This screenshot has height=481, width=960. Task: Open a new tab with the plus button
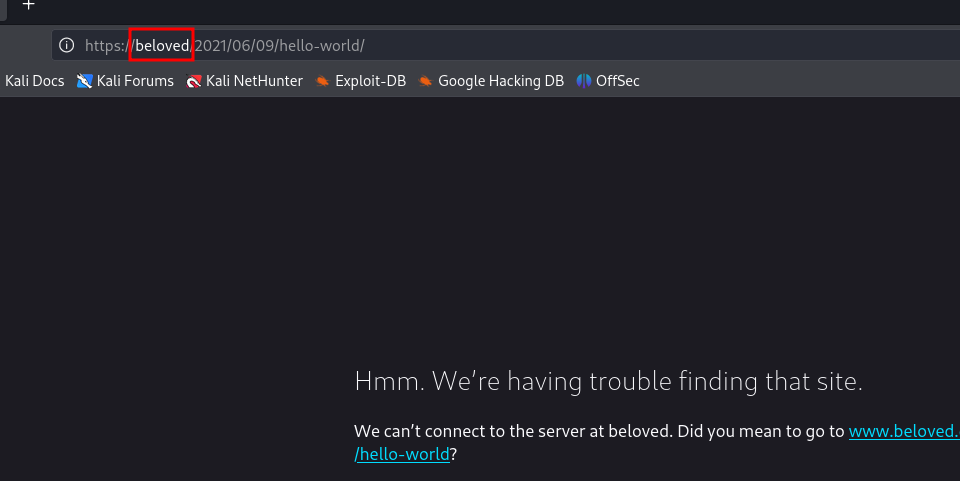29,5
